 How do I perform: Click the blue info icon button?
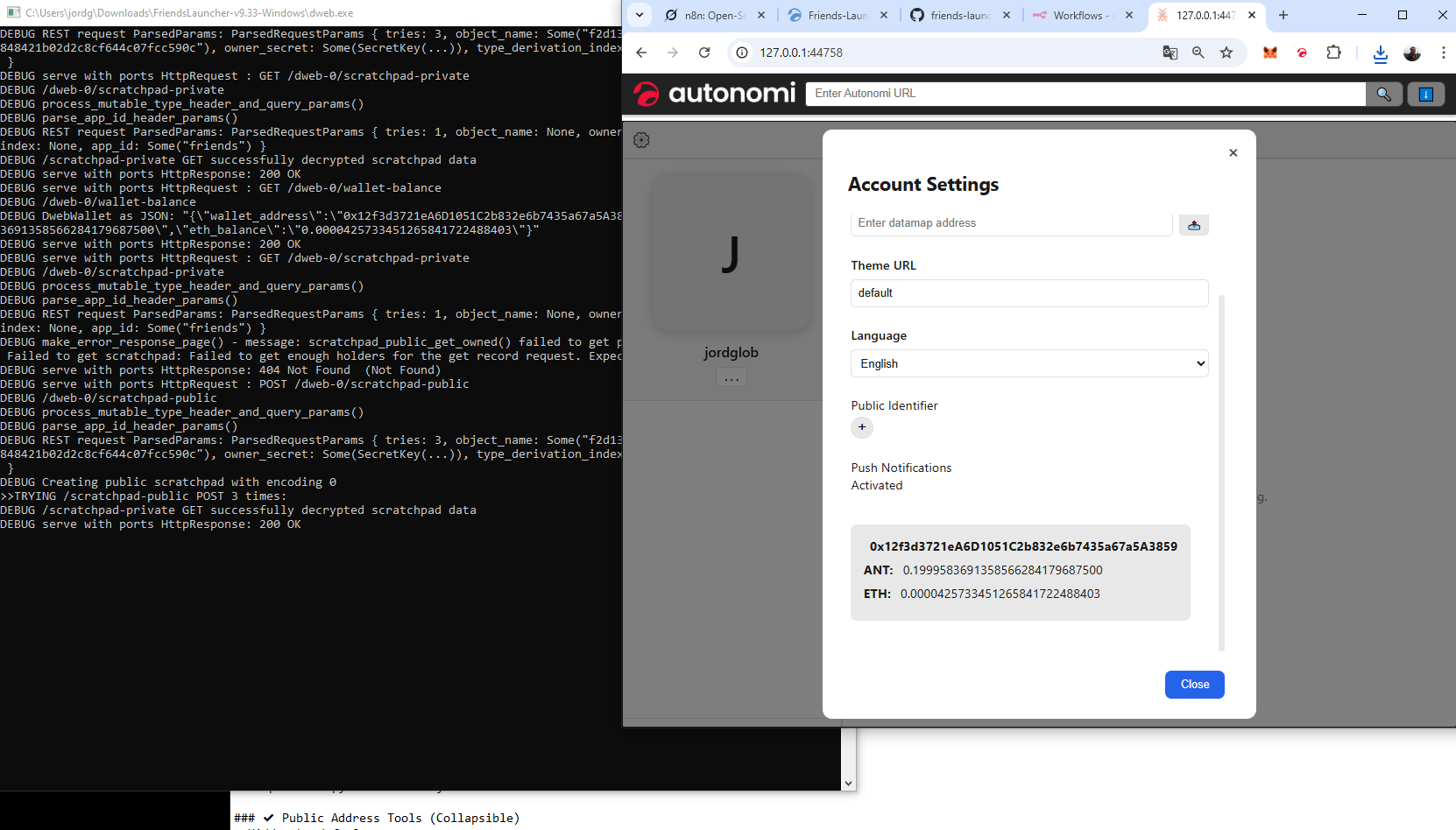1425,94
